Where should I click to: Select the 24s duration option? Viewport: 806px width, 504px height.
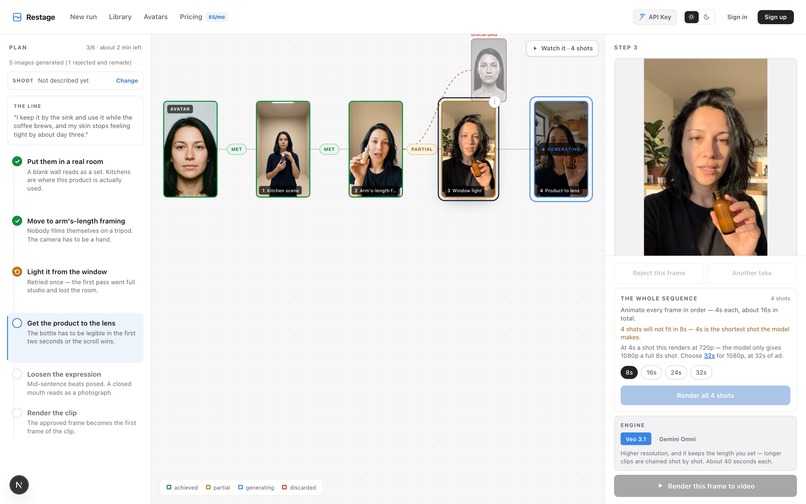click(676, 372)
